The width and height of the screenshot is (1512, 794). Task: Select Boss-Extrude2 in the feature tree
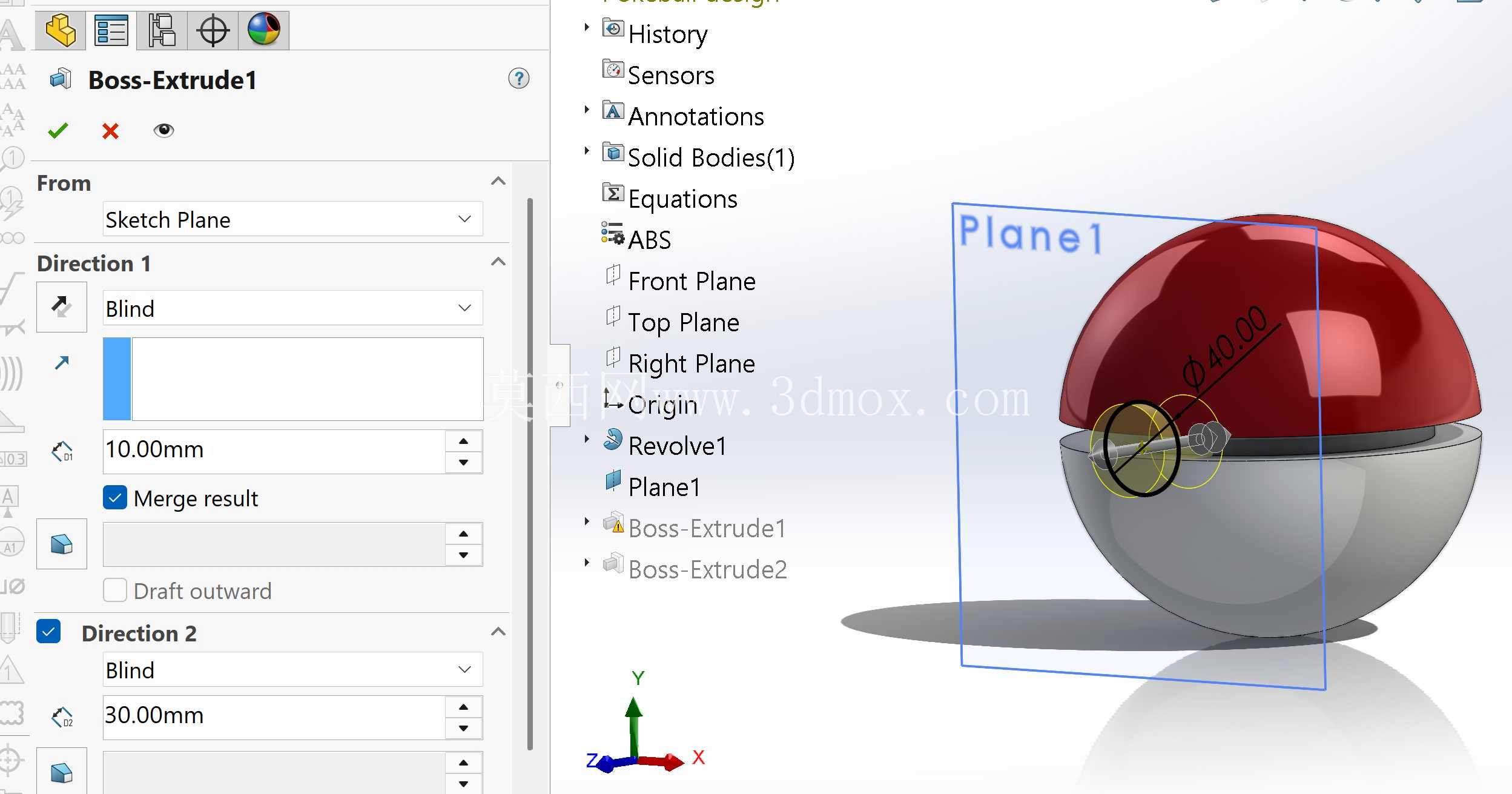708,569
